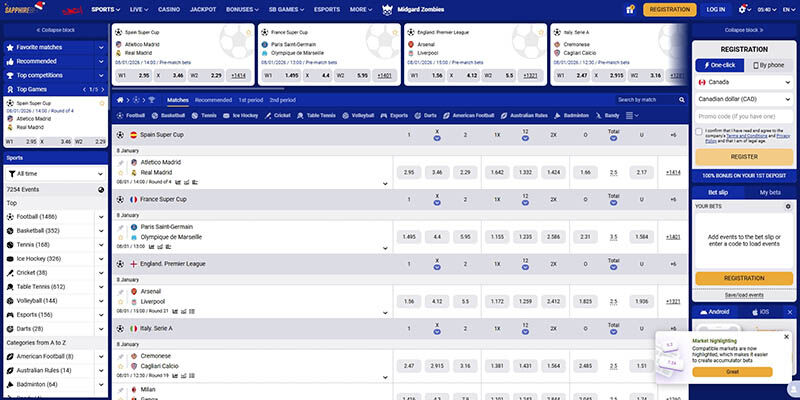The image size is (800, 400).
Task: Open the Canada country dropdown
Action: 744,82
